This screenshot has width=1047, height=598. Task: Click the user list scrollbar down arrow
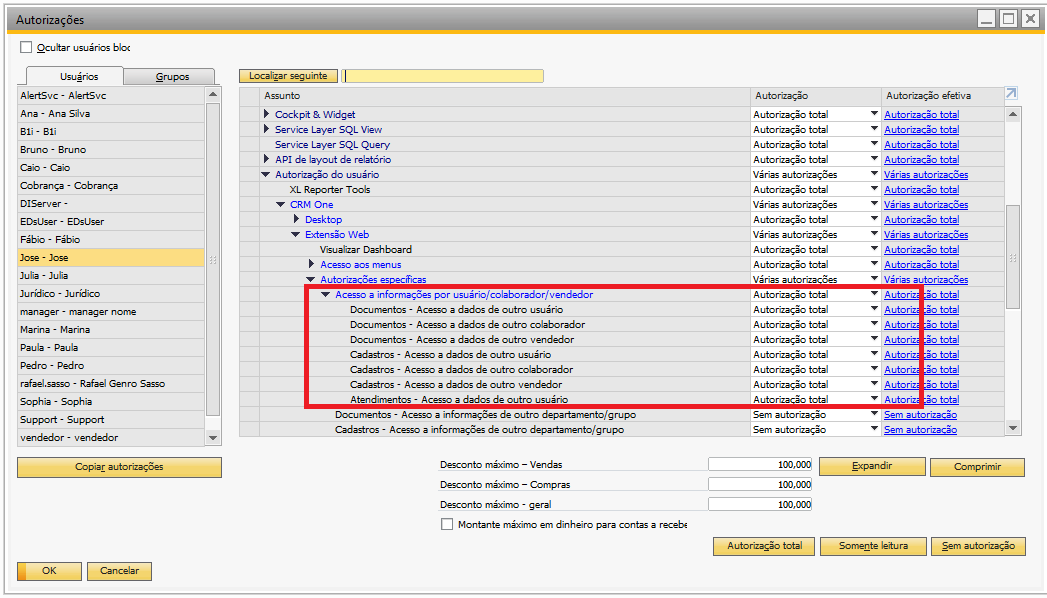click(x=212, y=438)
